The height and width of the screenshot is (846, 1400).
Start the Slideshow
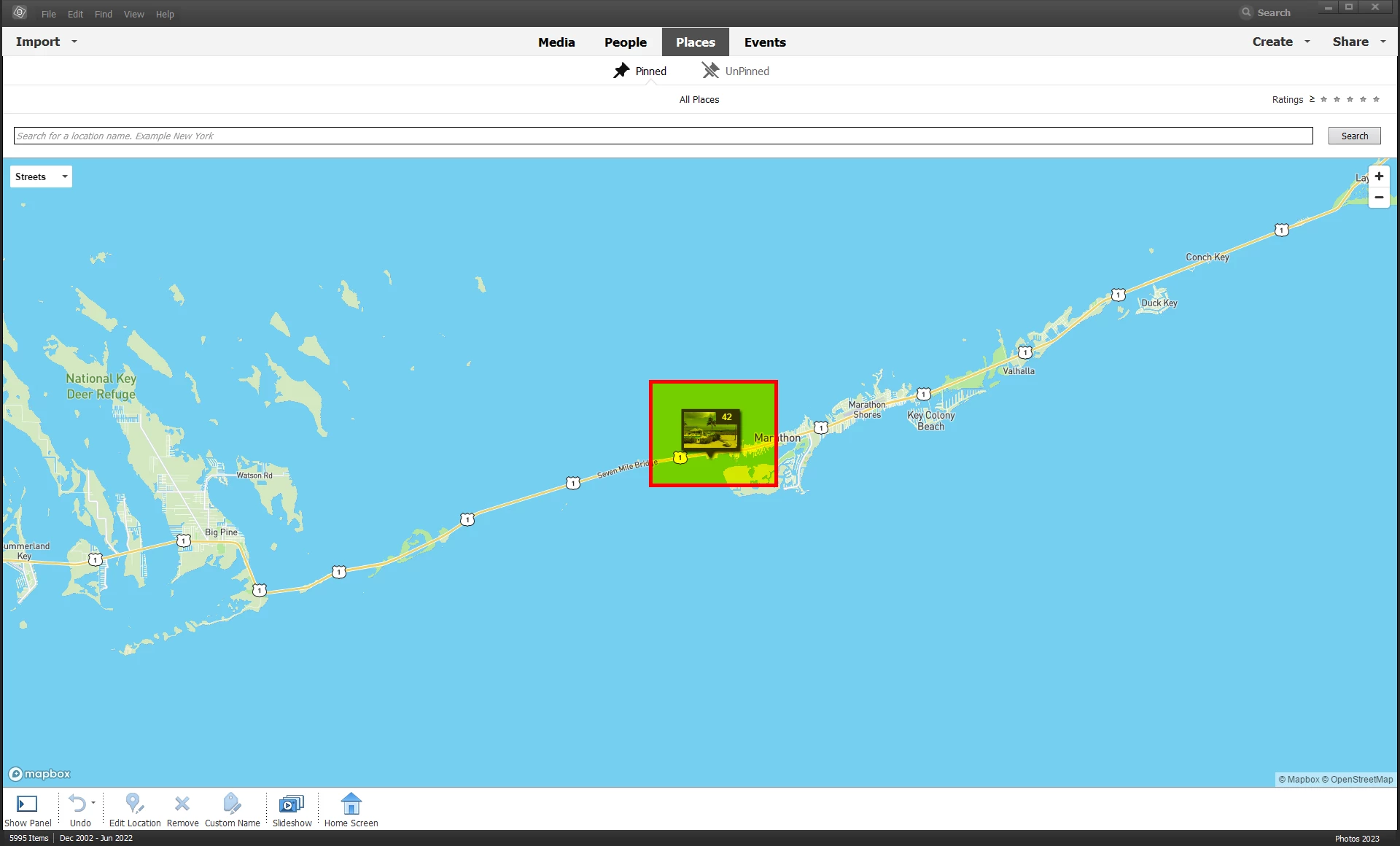(292, 804)
